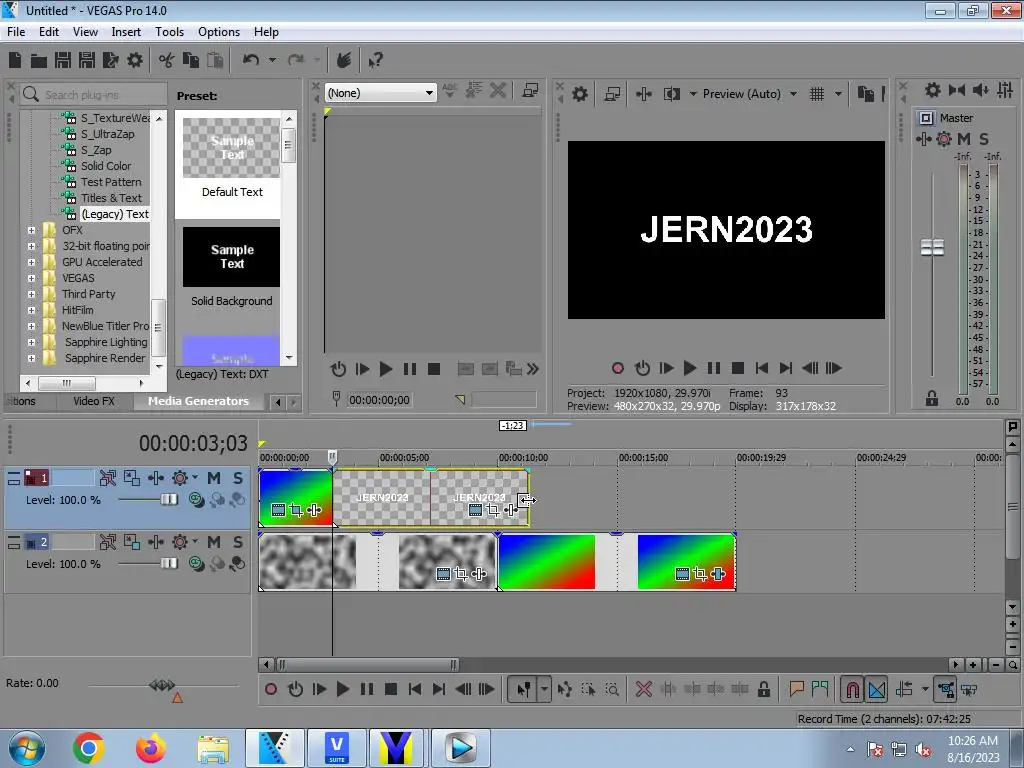The height and width of the screenshot is (768, 1024).
Task: Expand the OFX folder in plug-in tree
Action: point(31,231)
